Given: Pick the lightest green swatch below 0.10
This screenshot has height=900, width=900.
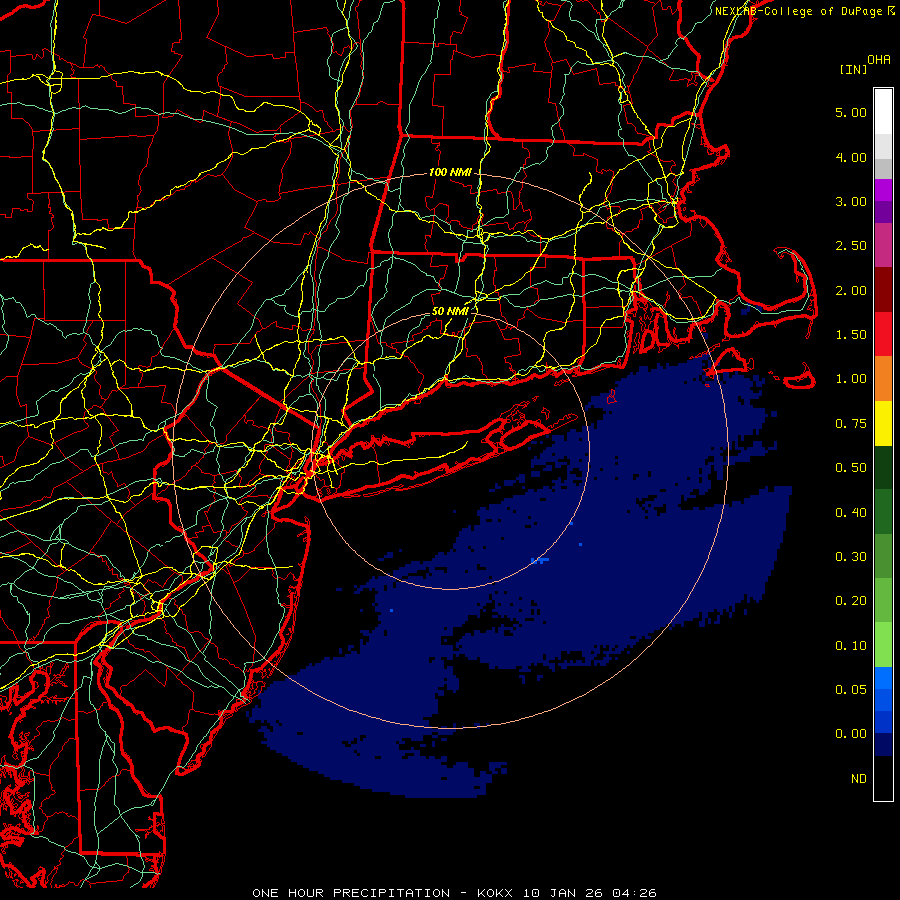Looking at the screenshot, I should click(883, 645).
